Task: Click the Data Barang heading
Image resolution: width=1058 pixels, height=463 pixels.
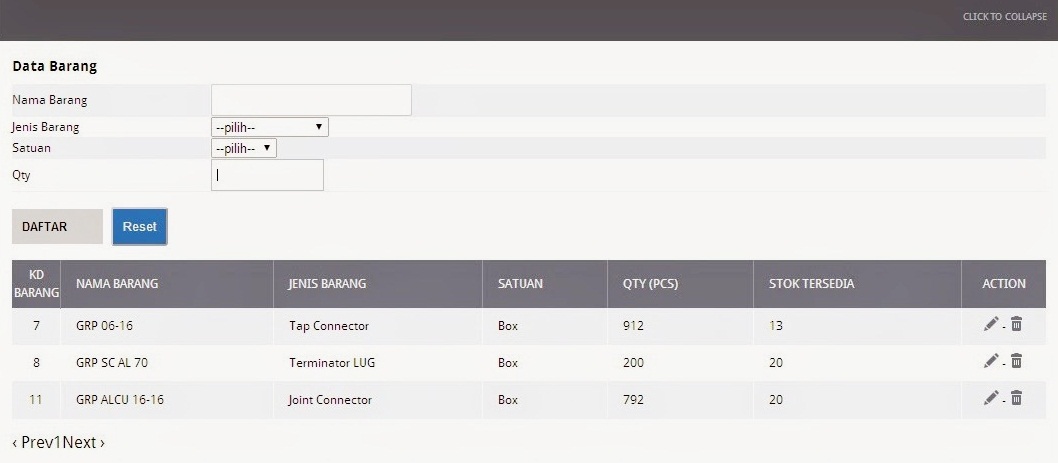Action: pos(55,66)
